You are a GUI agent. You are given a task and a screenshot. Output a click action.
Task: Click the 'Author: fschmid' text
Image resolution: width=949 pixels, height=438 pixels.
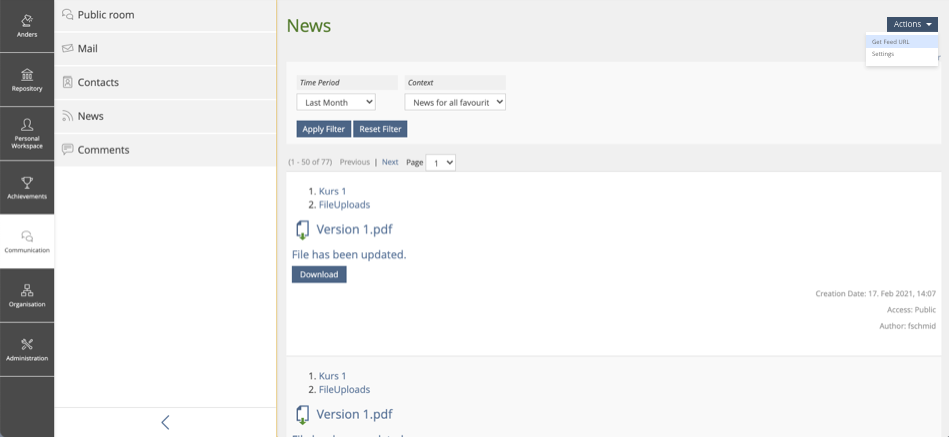907,326
